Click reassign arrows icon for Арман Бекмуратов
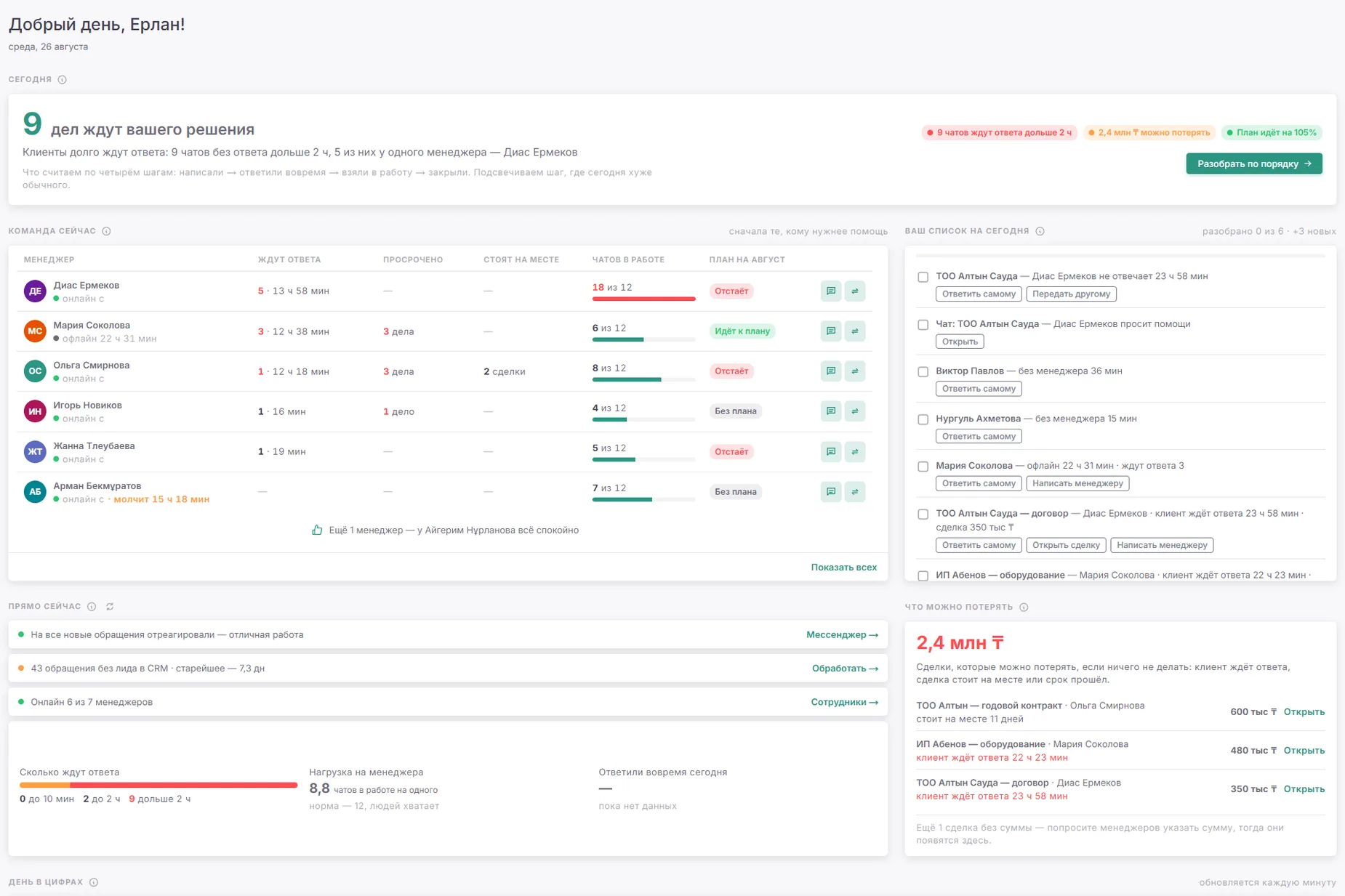1345x896 pixels. tap(855, 491)
